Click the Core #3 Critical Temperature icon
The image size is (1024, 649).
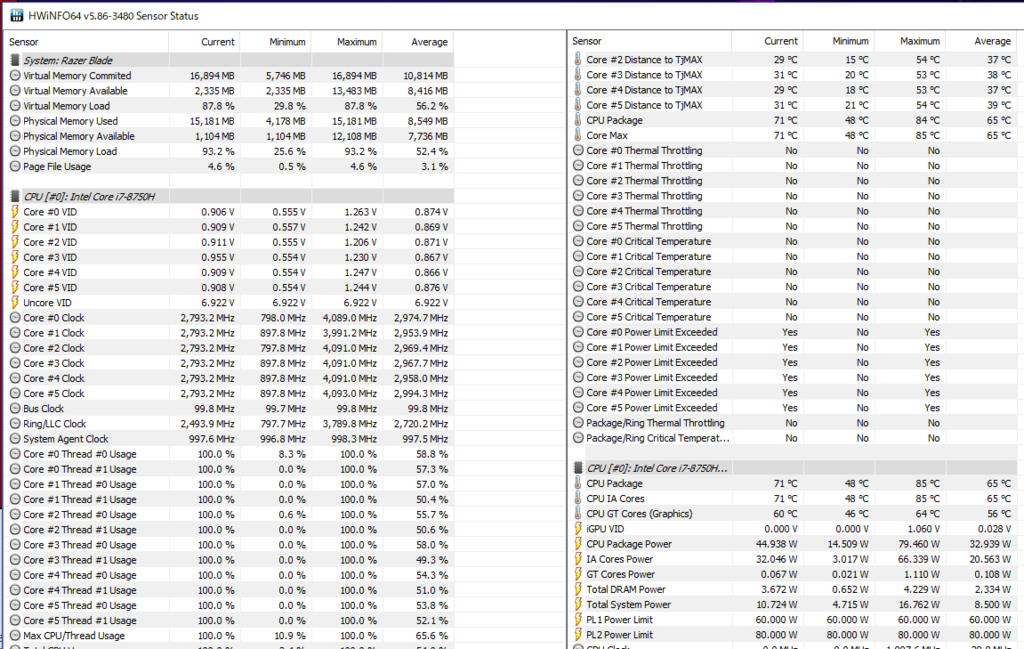(x=578, y=286)
